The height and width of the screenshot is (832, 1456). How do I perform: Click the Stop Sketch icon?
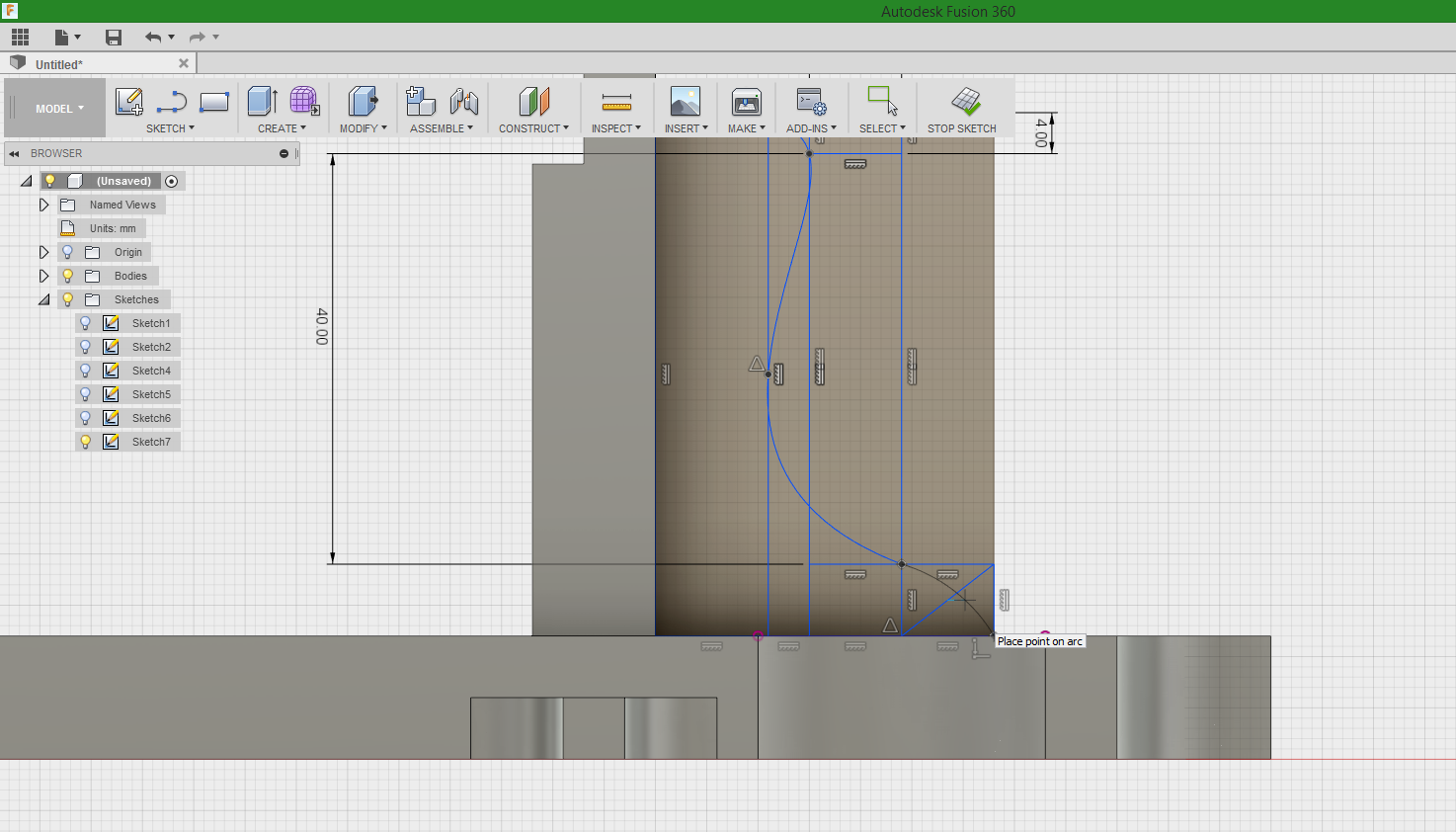[965, 101]
